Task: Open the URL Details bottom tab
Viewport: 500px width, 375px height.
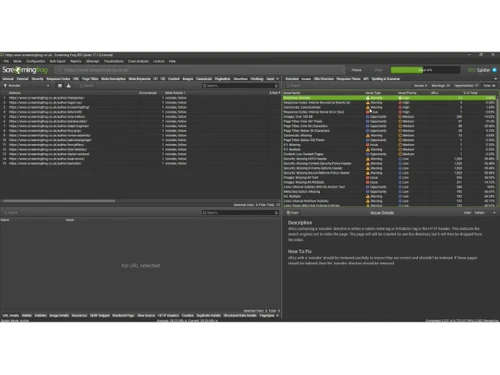Action: pos(11,315)
